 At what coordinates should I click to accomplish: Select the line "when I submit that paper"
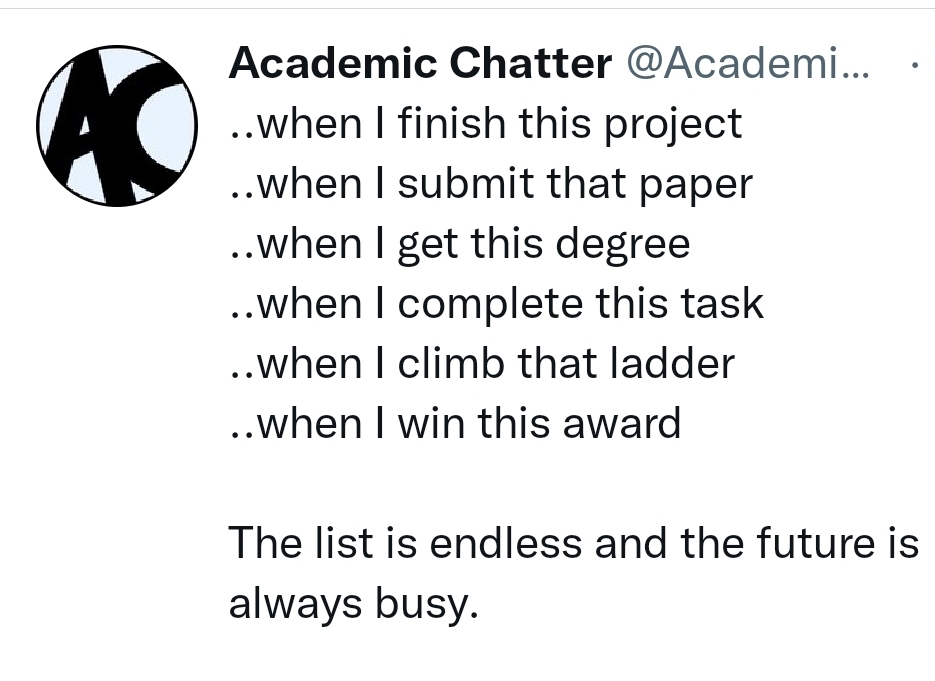pyautogui.click(x=491, y=184)
